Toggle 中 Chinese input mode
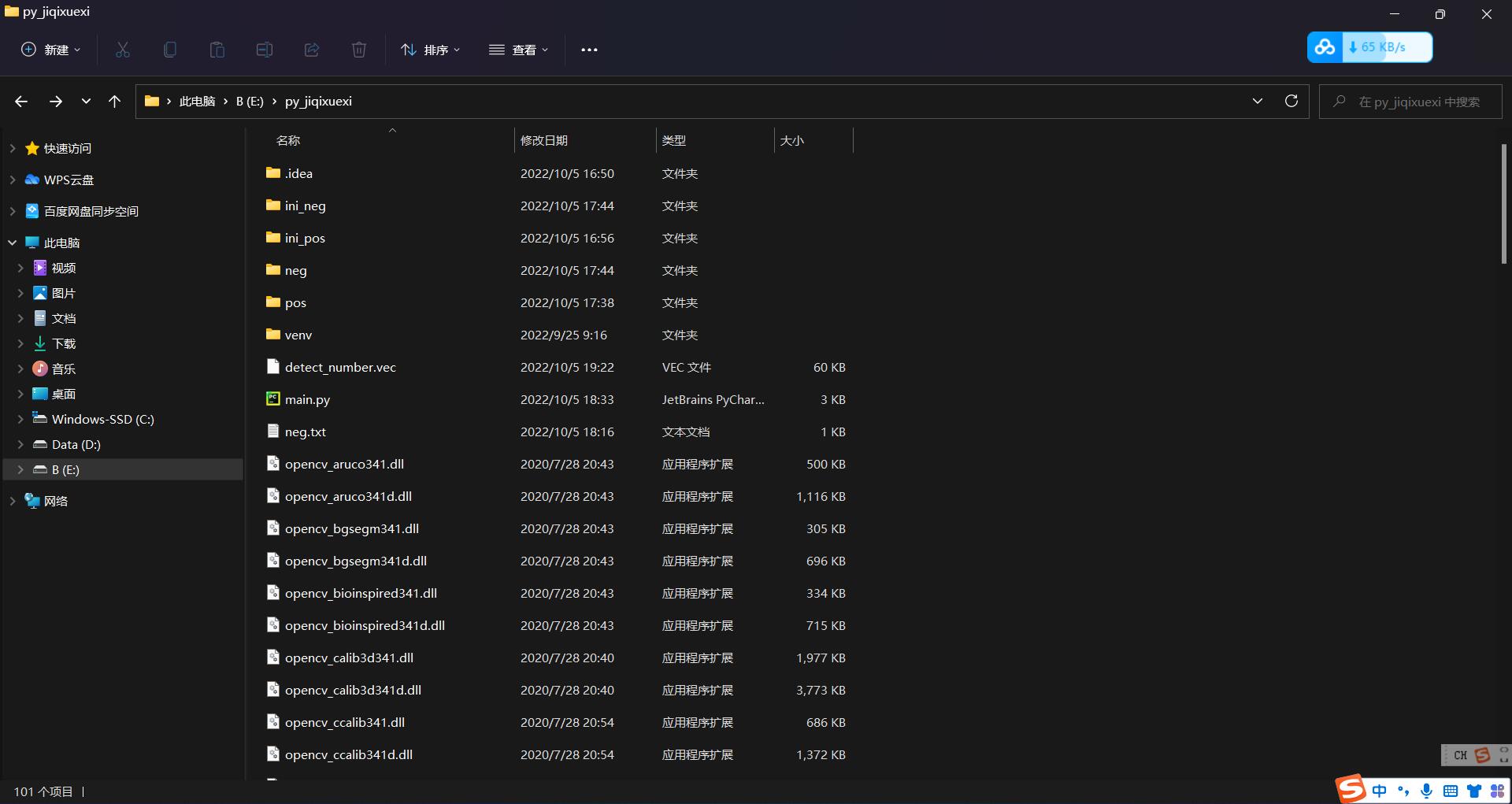The width and height of the screenshot is (1512, 804). click(x=1380, y=791)
